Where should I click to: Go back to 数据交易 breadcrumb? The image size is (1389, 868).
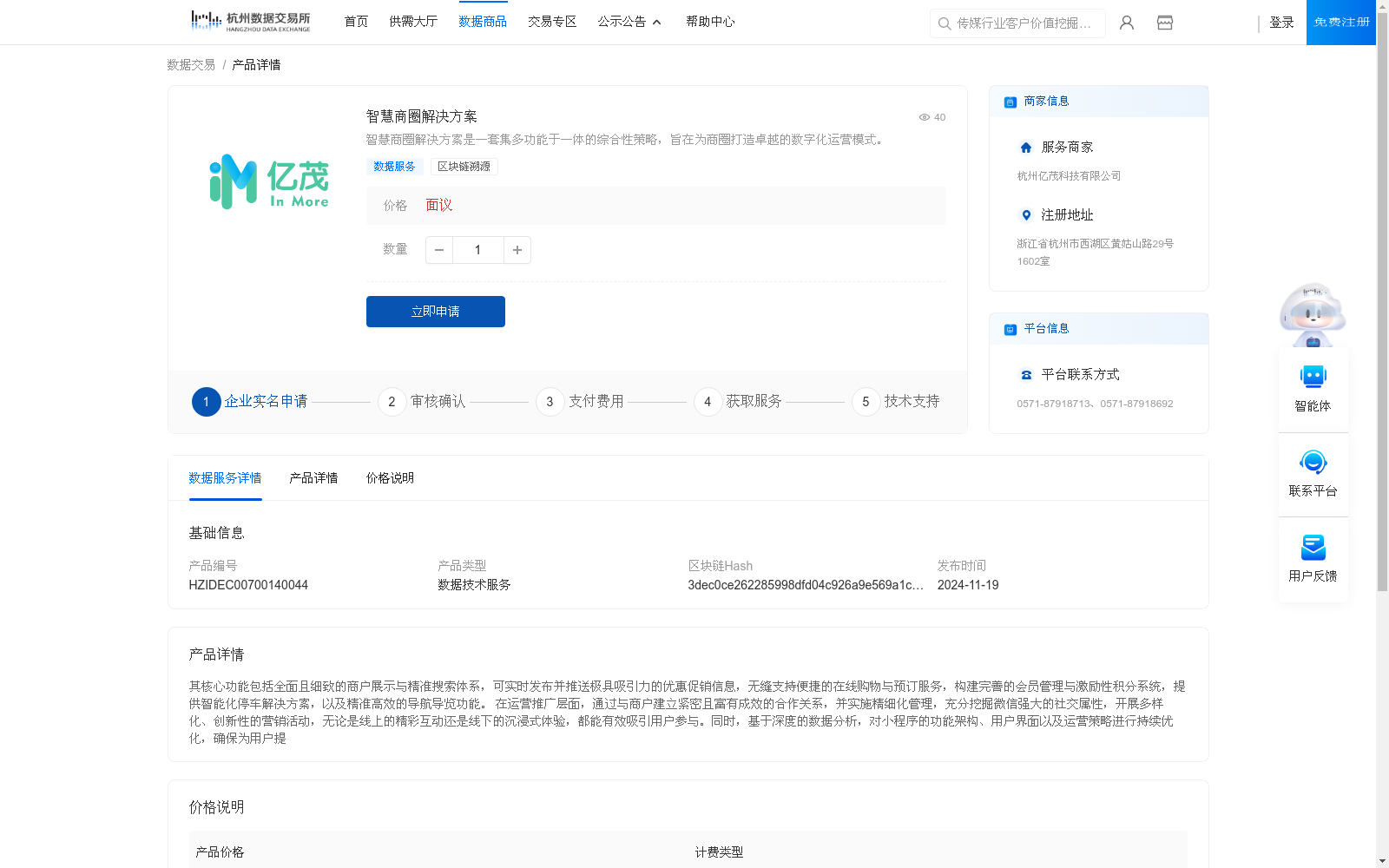coord(191,65)
